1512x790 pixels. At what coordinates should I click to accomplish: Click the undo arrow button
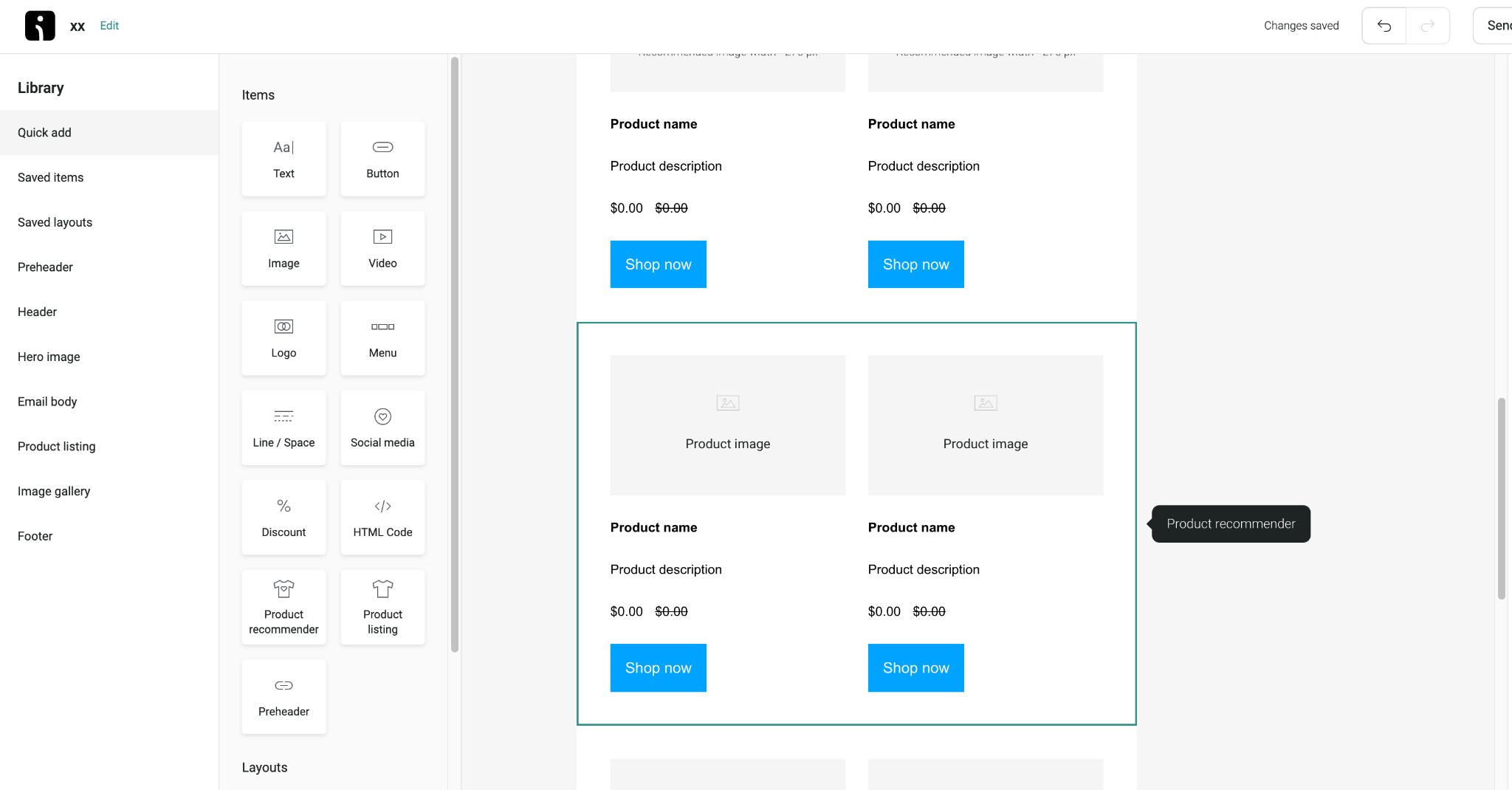point(1384,26)
